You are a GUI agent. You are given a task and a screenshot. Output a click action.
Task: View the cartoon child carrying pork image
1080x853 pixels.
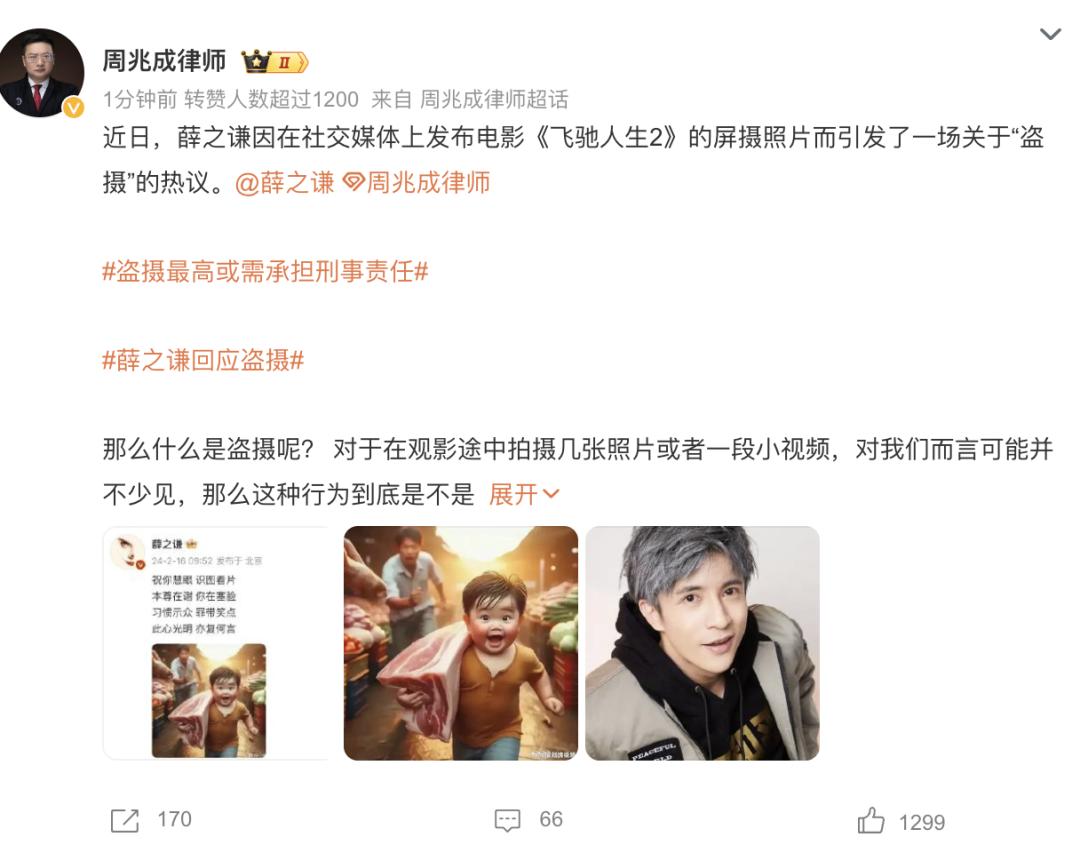point(461,643)
